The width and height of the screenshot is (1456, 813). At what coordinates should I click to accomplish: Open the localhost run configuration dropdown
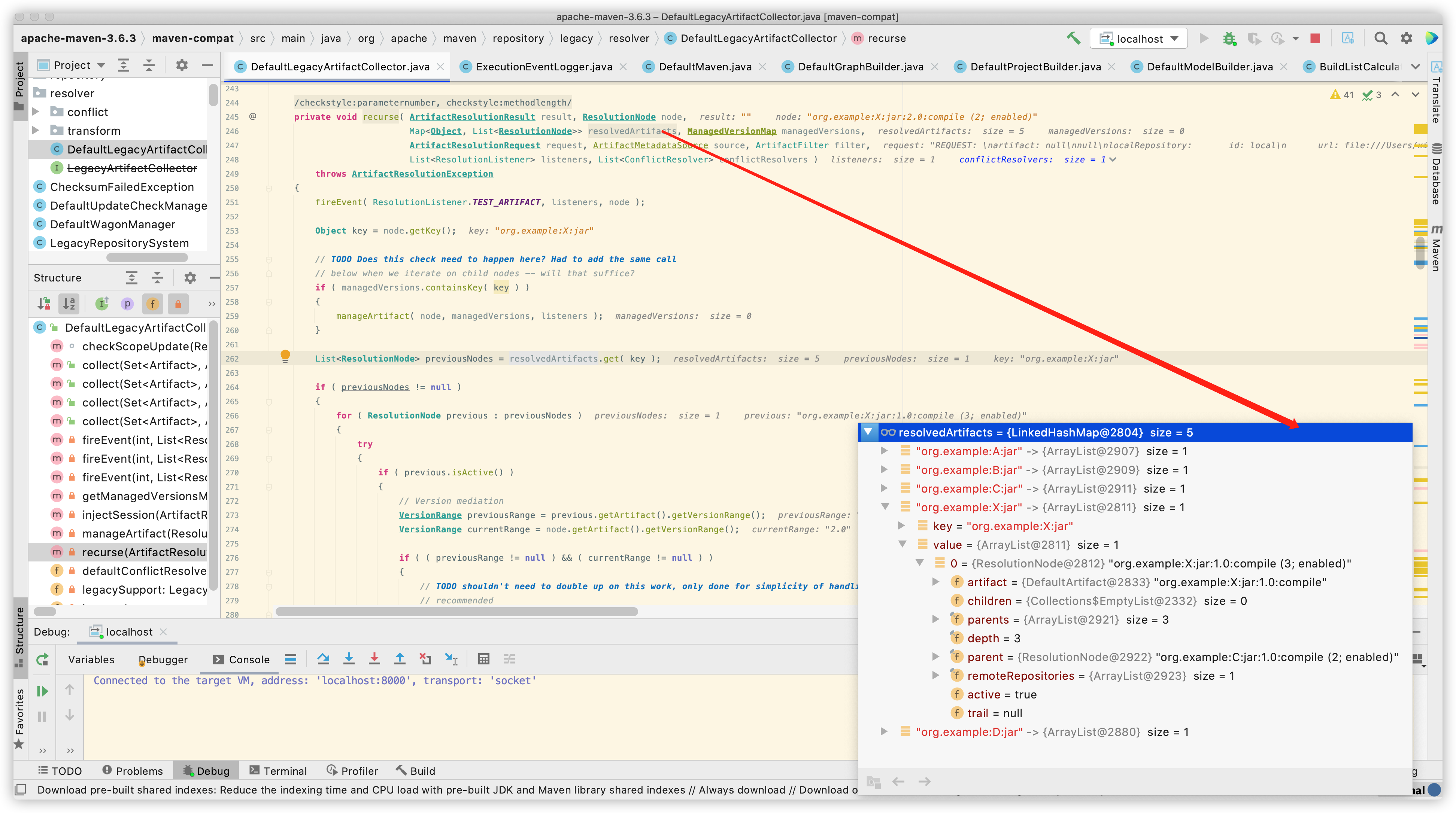(1138, 39)
